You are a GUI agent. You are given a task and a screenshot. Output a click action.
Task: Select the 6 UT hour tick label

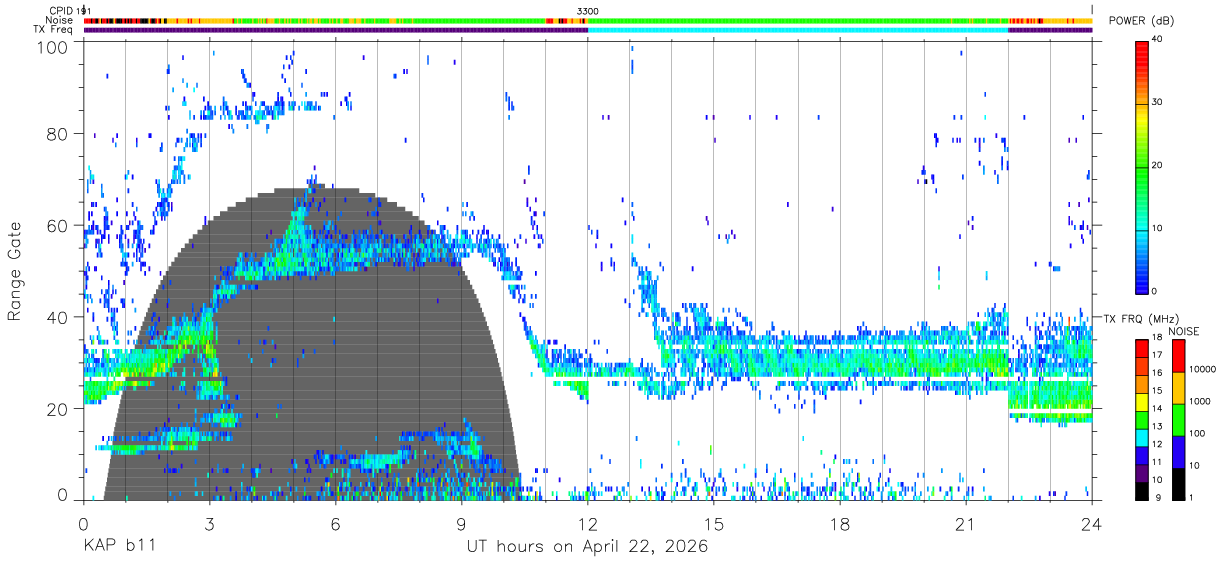coord(336,523)
